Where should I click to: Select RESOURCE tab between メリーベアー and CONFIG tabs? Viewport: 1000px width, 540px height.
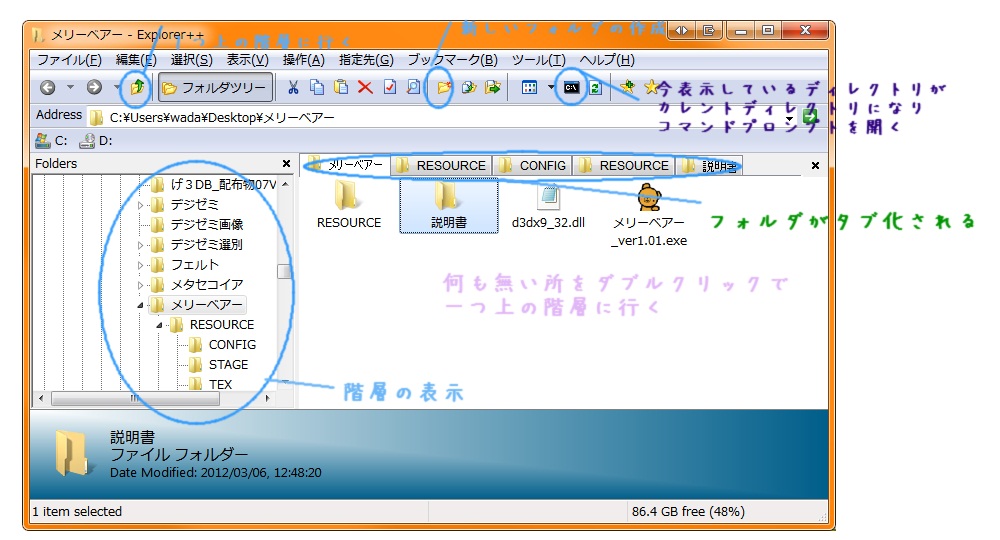[441, 166]
